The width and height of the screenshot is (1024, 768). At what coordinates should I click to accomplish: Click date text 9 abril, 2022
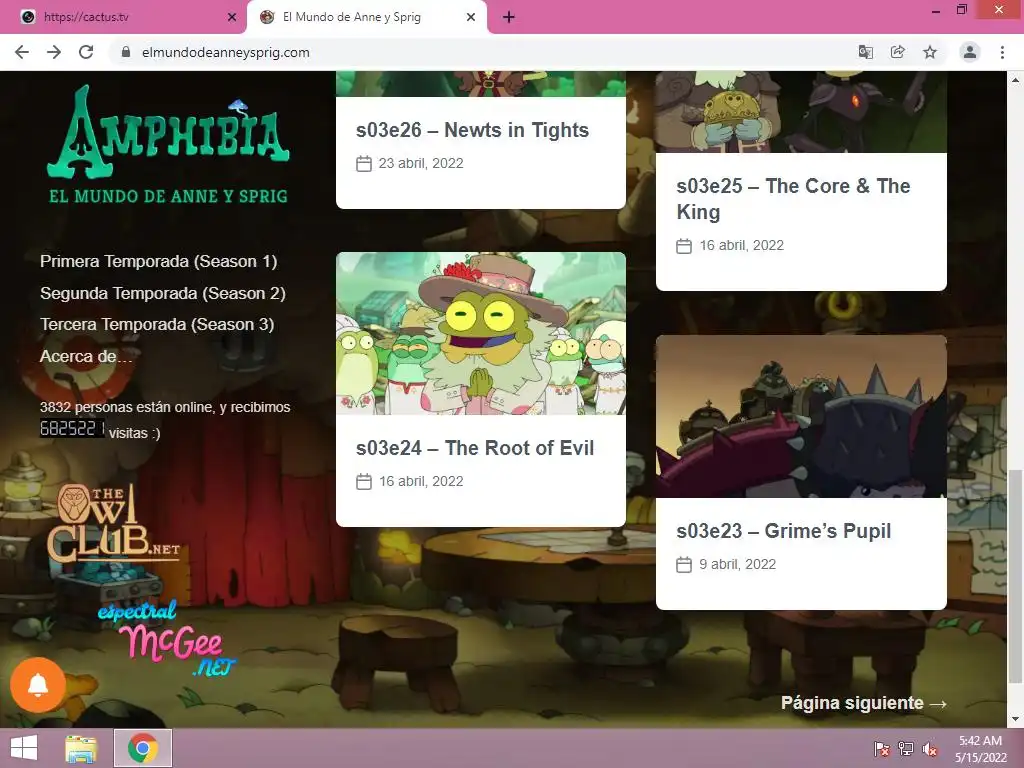click(738, 564)
